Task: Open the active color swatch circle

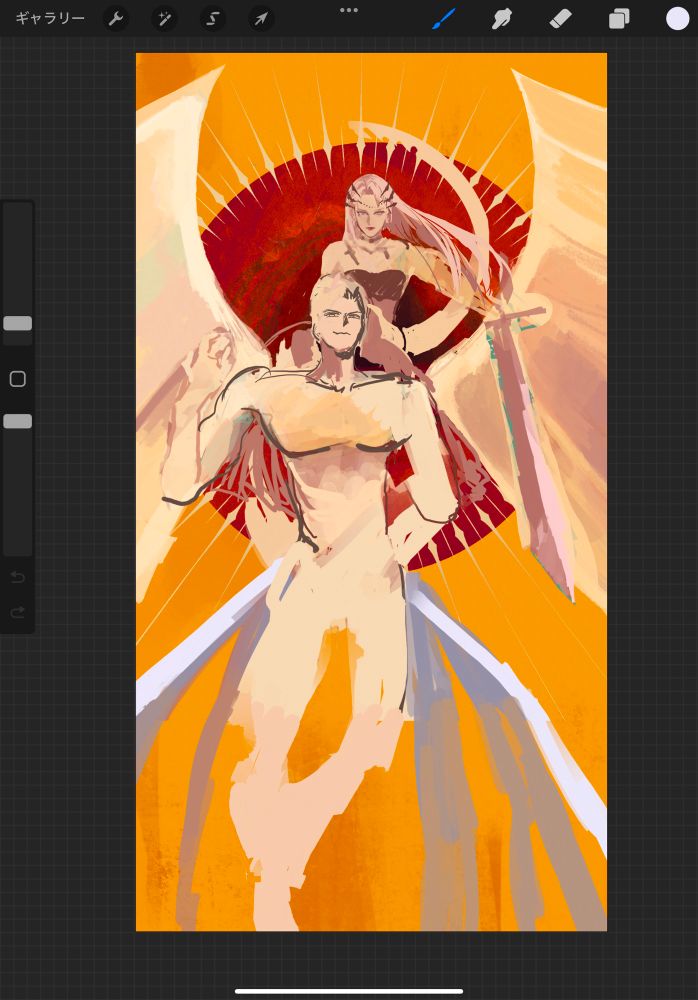Action: (678, 19)
